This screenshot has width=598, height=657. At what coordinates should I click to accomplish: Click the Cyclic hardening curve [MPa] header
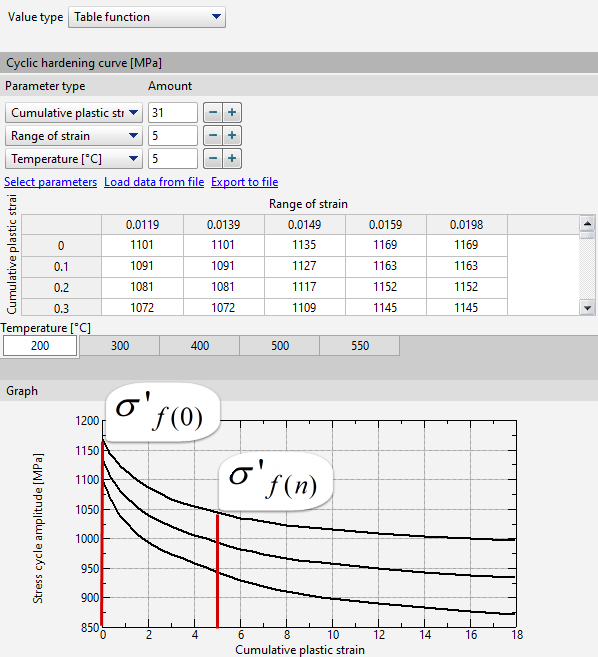click(x=299, y=63)
